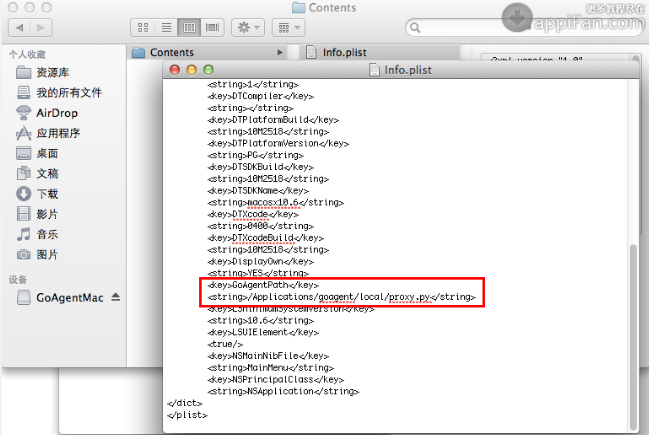Click the PG string line
Viewport: 649px width, 435px height.
[x=255, y=155]
